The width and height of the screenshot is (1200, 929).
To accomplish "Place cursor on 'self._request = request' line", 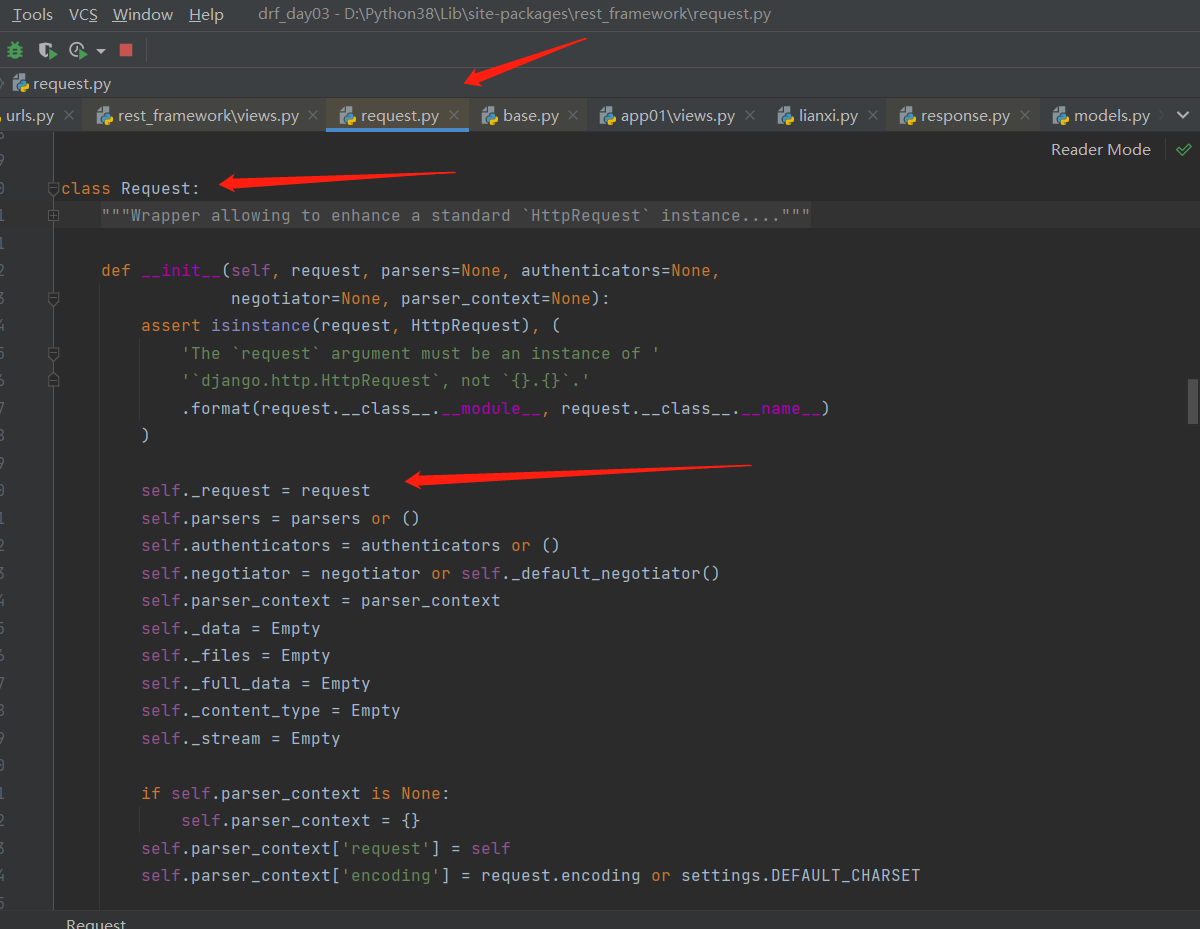I will (256, 491).
